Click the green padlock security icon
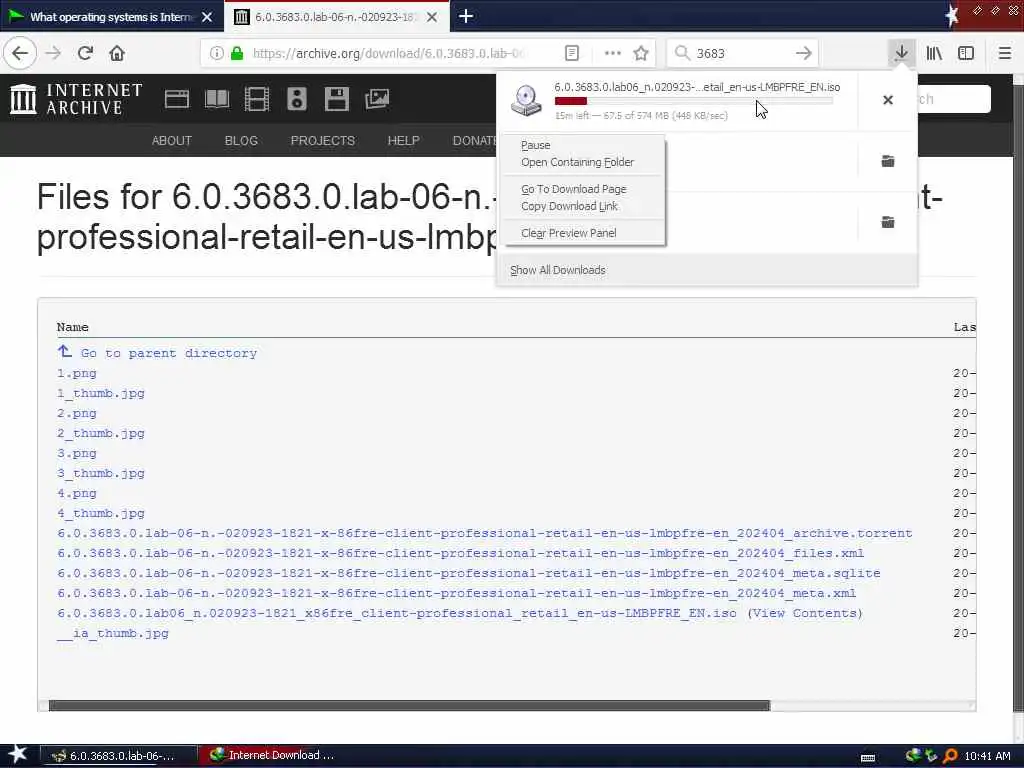 click(237, 53)
